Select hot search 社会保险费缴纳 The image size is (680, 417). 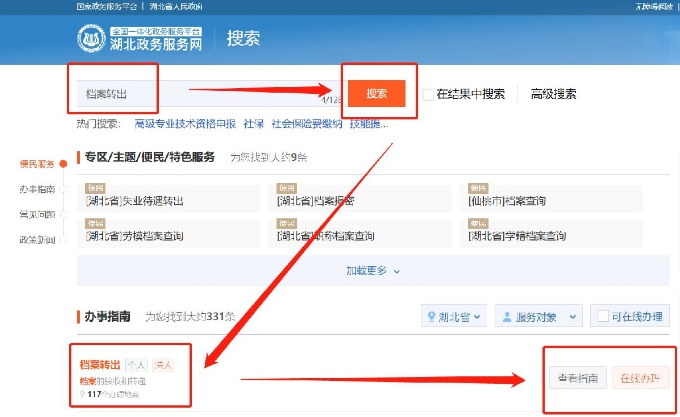tap(307, 124)
